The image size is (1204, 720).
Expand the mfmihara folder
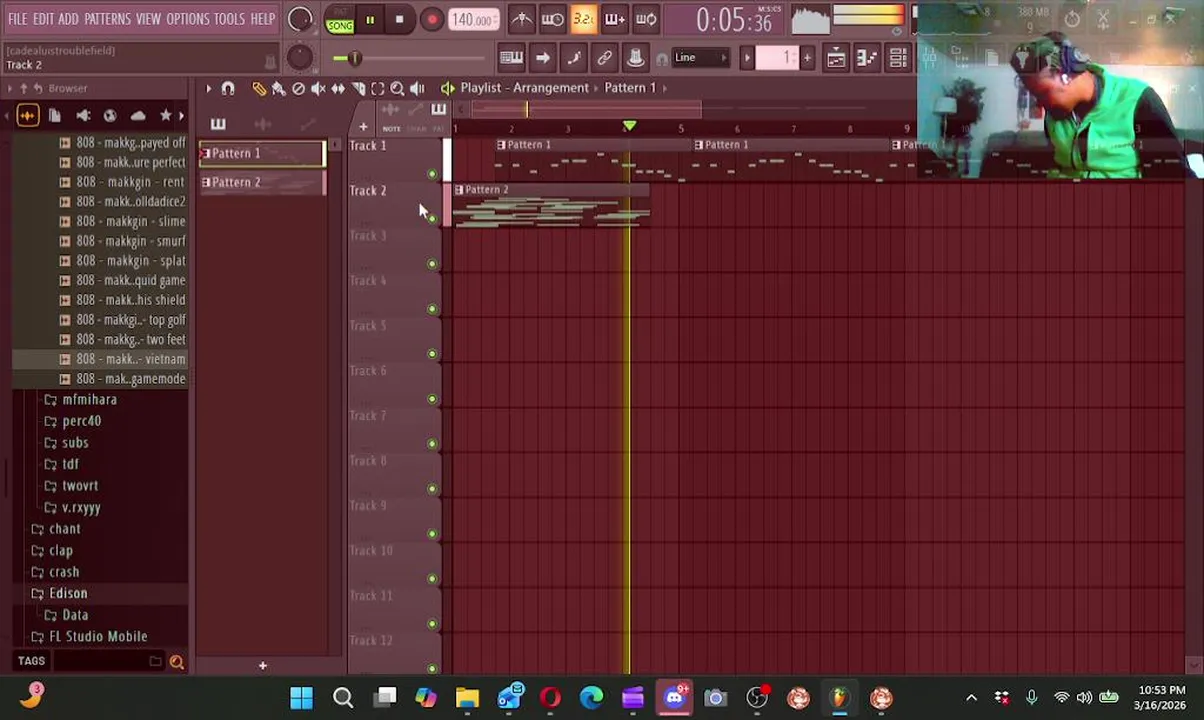click(x=89, y=399)
